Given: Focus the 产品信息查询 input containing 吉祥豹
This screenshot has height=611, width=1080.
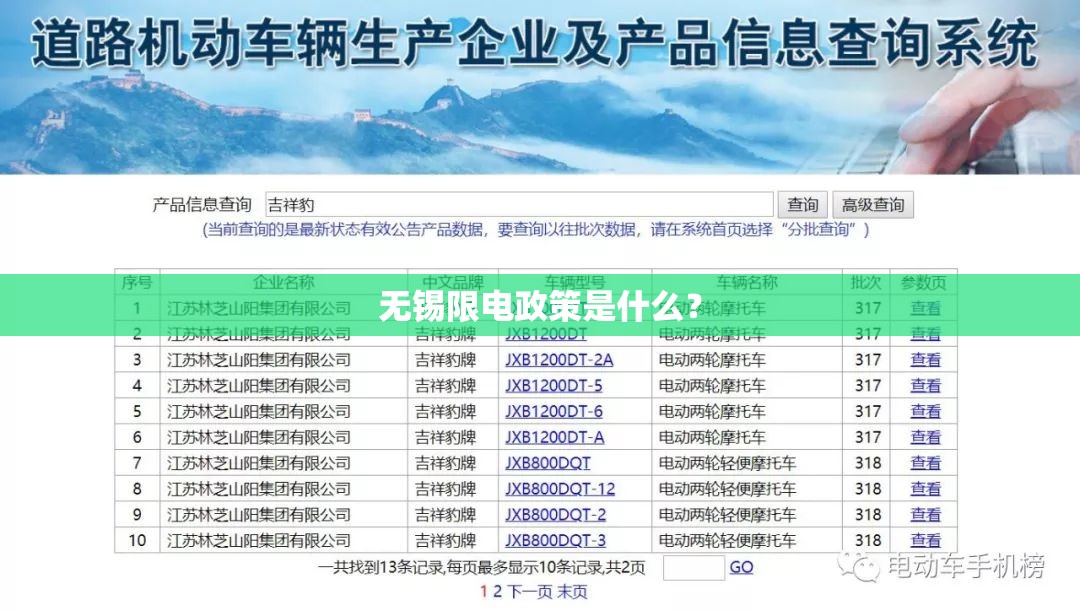Looking at the screenshot, I should [x=519, y=205].
